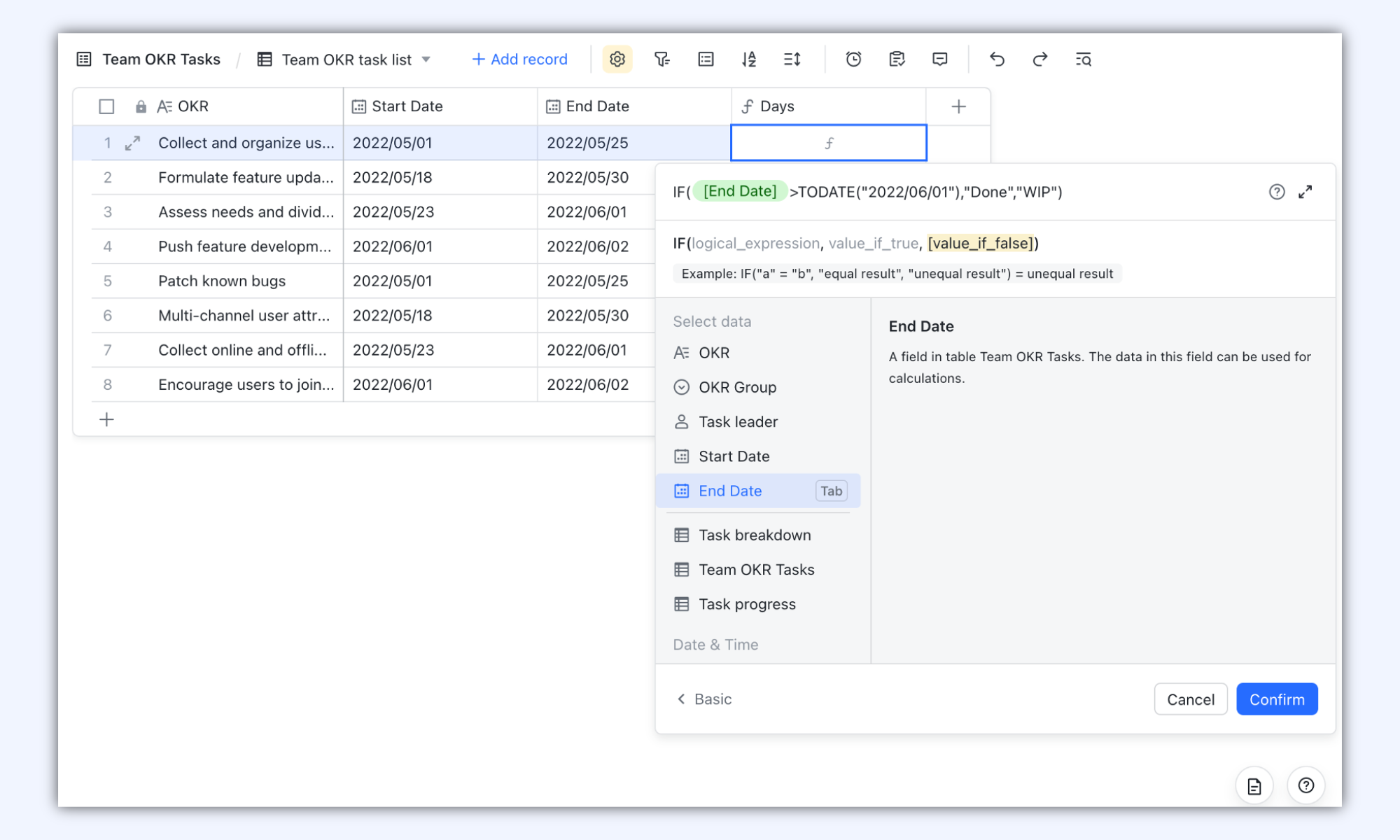
Task: Toggle the select all rows checkbox
Action: pyautogui.click(x=106, y=106)
